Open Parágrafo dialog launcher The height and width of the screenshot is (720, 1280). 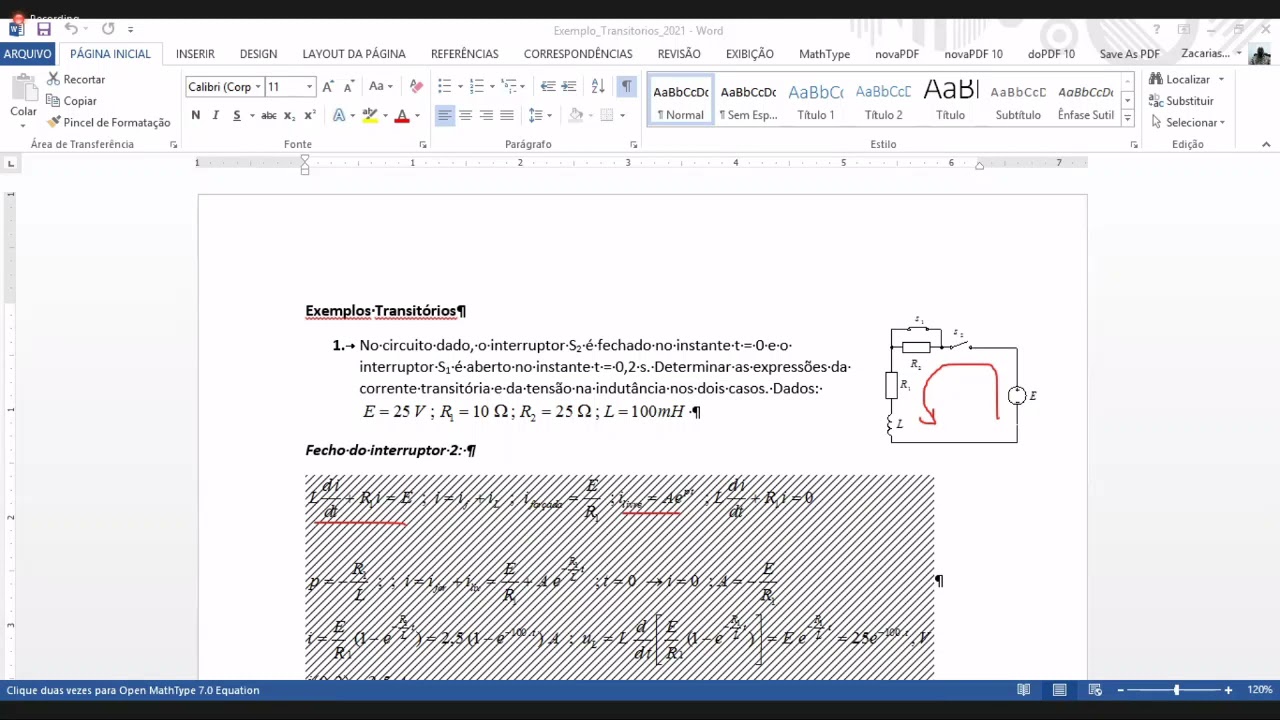634,145
